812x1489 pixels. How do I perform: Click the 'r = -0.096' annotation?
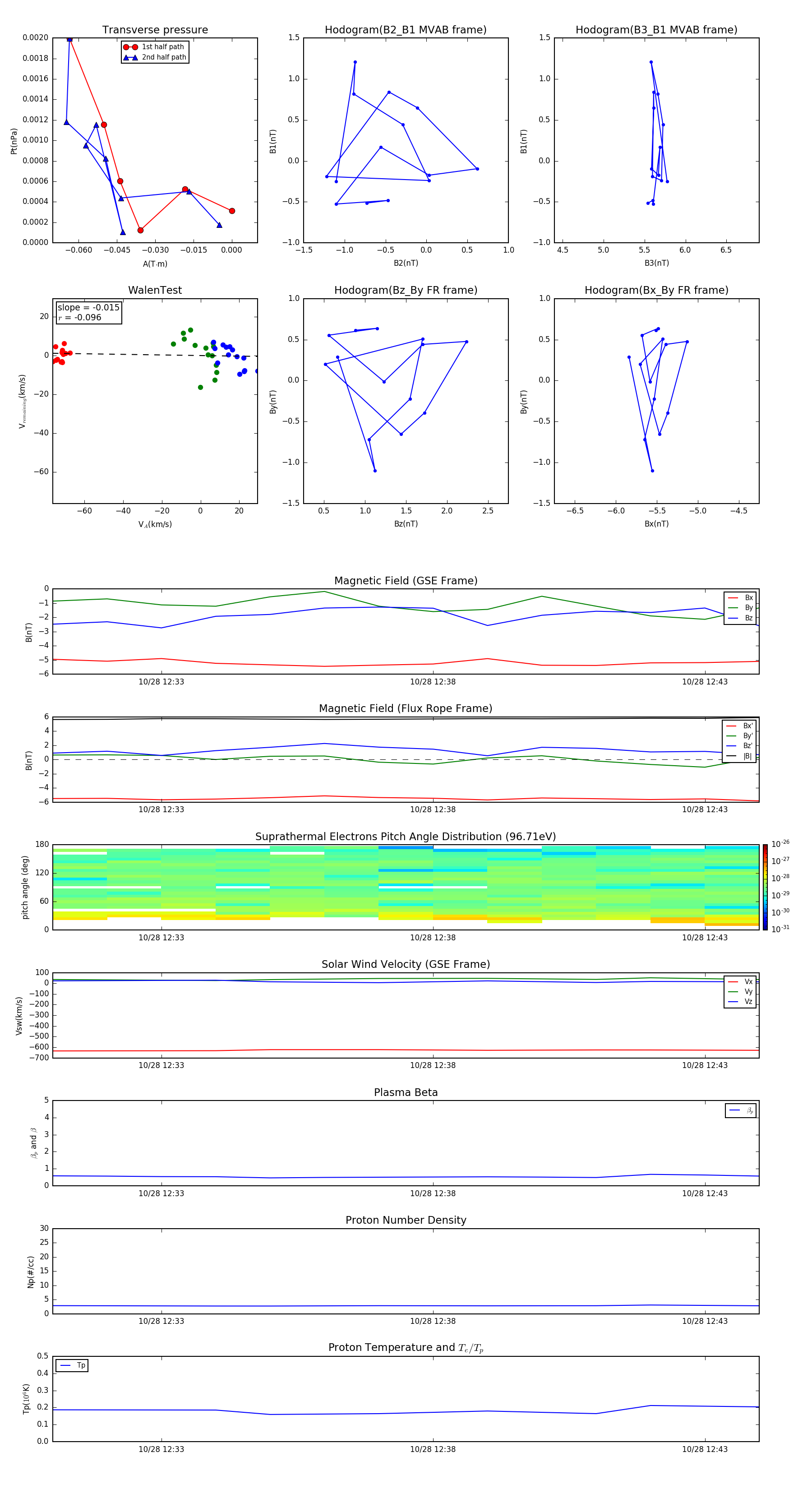click(x=80, y=317)
